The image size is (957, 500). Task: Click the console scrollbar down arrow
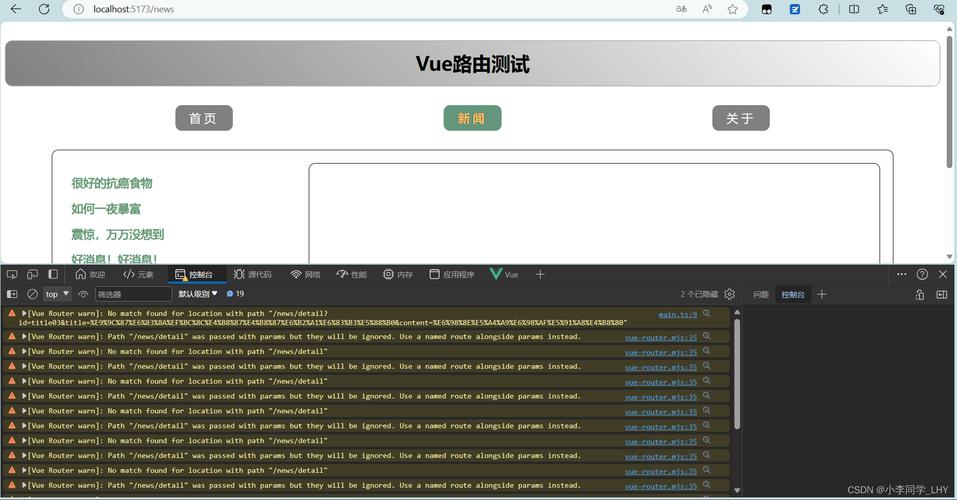click(x=737, y=490)
